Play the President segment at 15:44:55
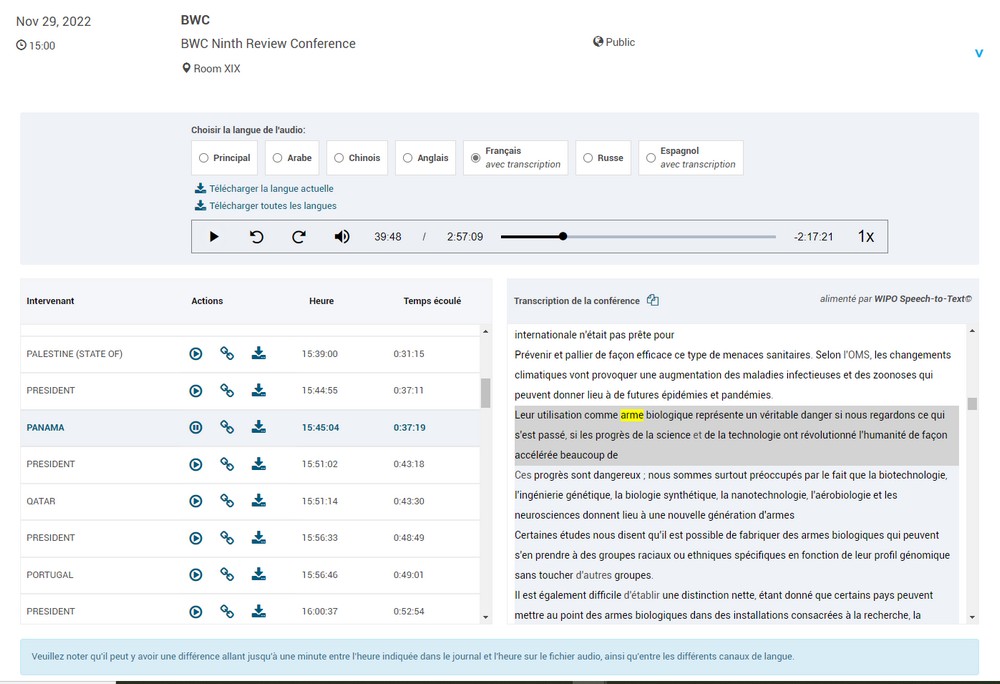 click(x=196, y=391)
